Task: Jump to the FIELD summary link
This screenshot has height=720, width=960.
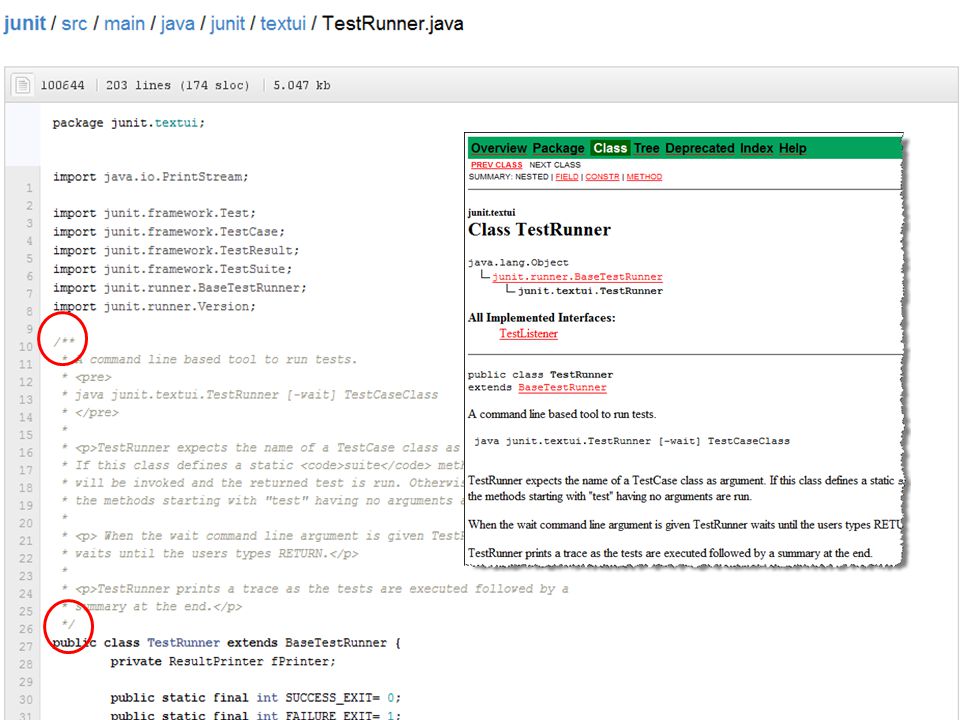Action: point(567,176)
